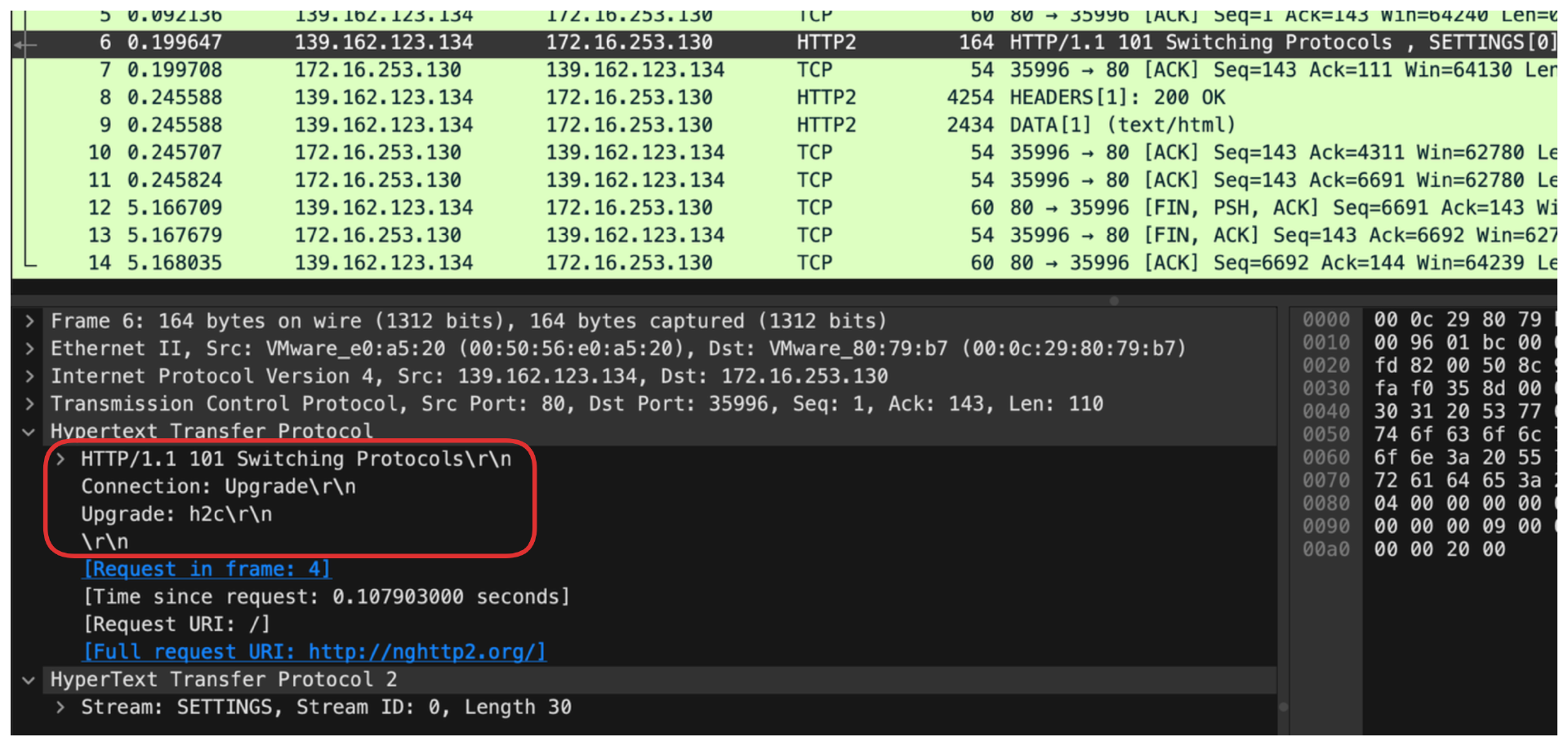Viewport: 1568px width, 746px height.
Task: Open the Full request URI nghttp2.org link
Action: point(314,651)
